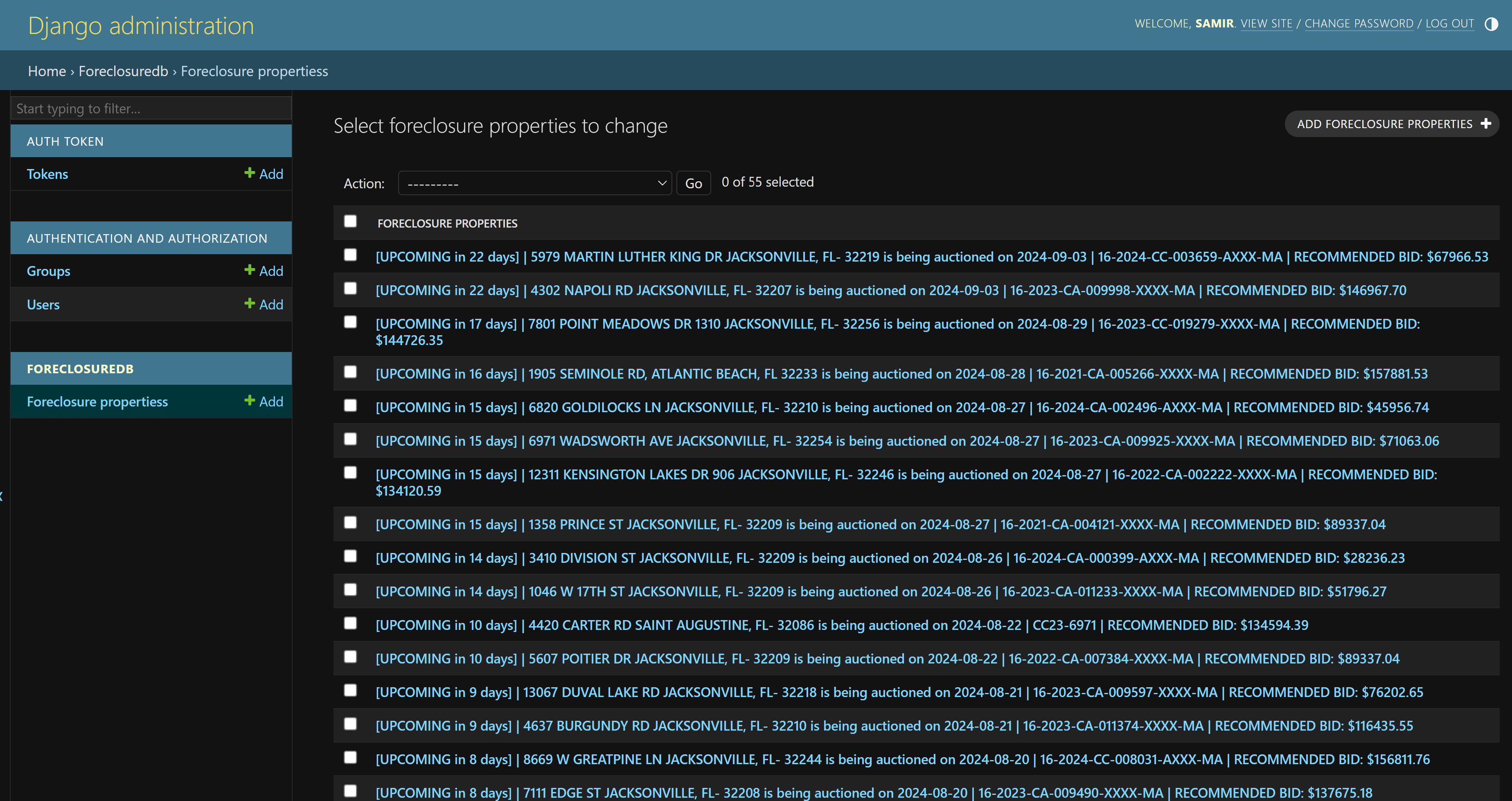The image size is (1512, 801).
Task: Check the 1905 Seminole Rd row checkbox
Action: [x=350, y=372]
